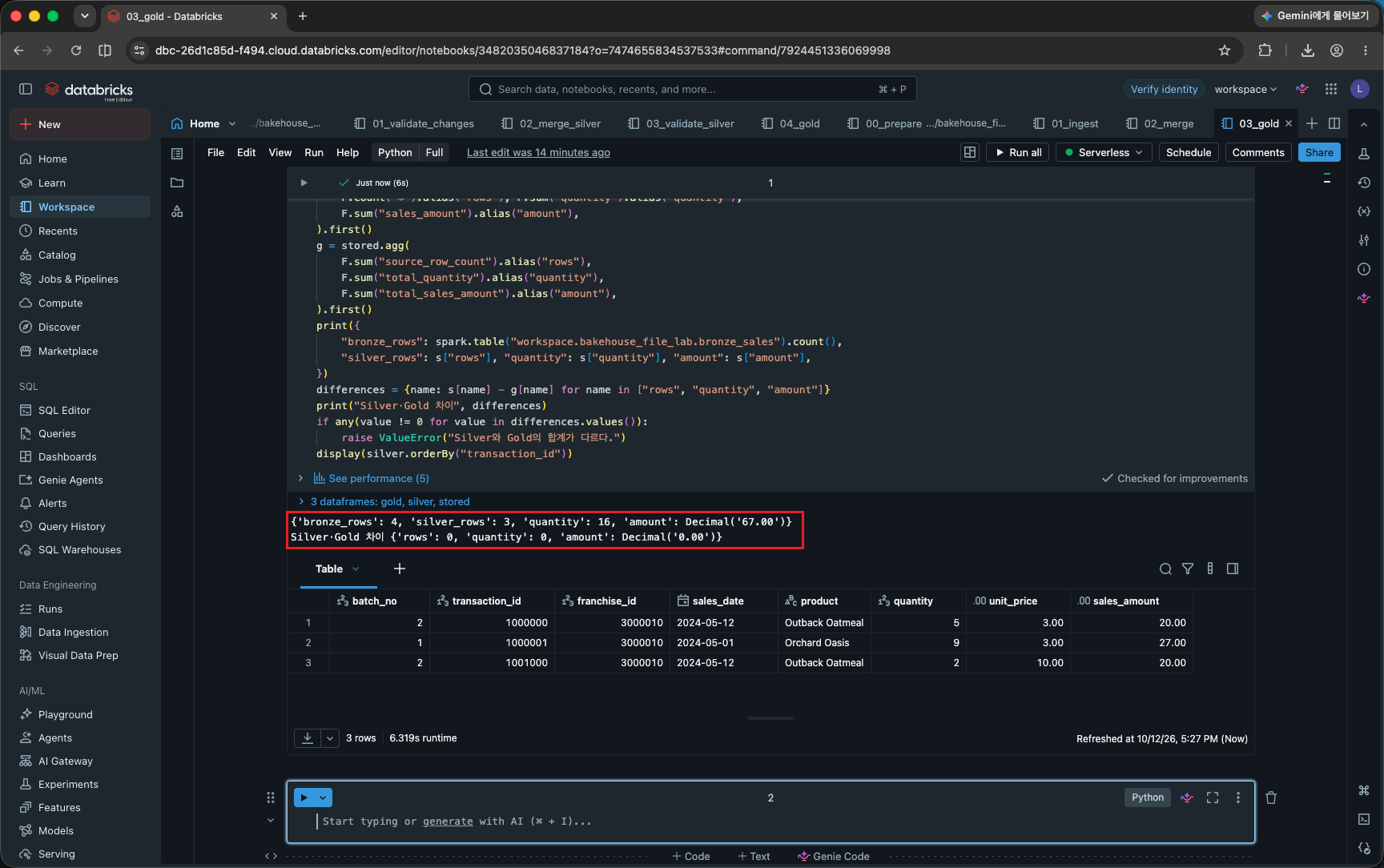Focus the search data and notebooks field
Image resolution: width=1384 pixels, height=868 pixels.
click(x=692, y=89)
